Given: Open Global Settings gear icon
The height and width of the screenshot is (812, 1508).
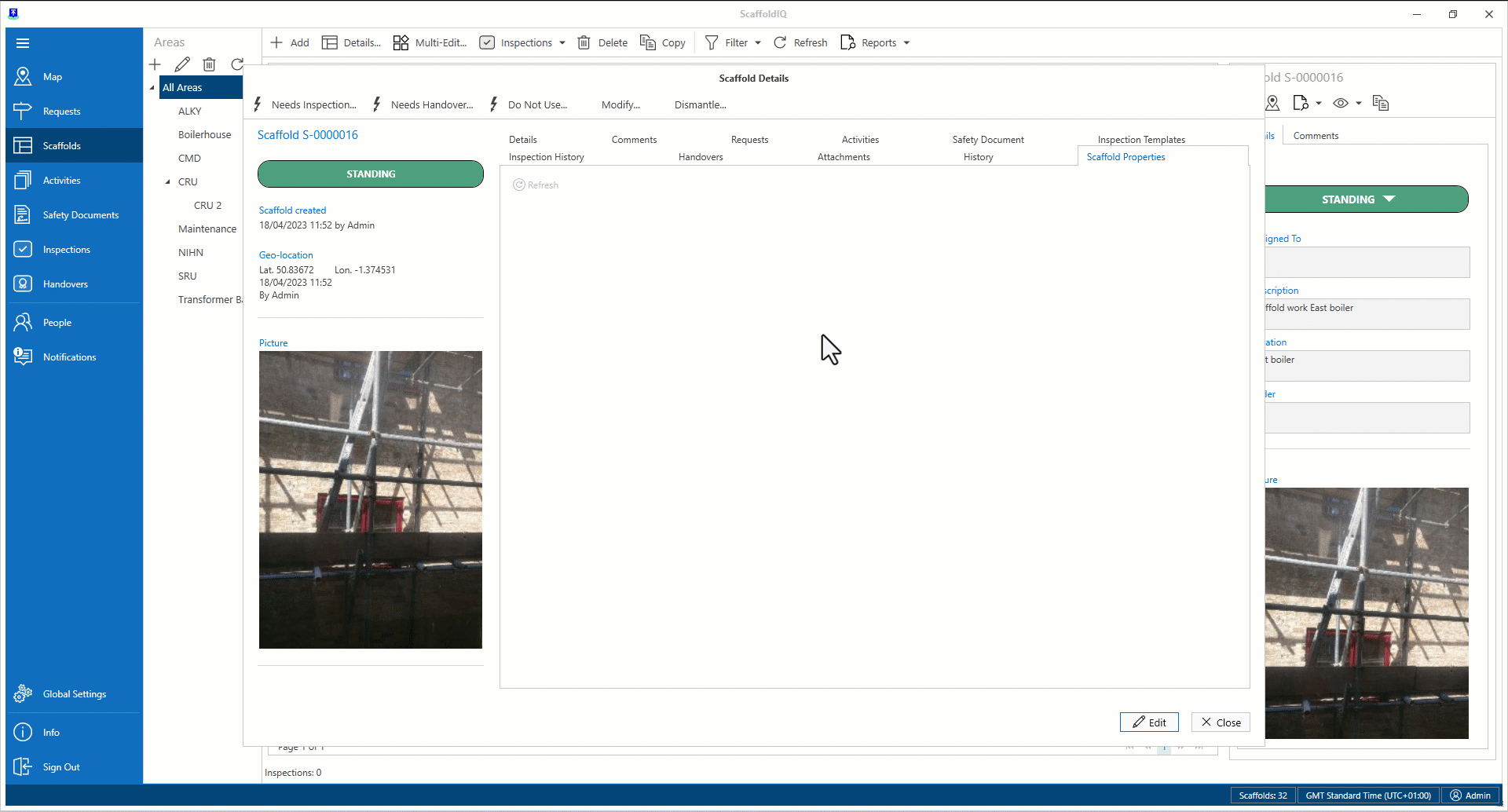Looking at the screenshot, I should (23, 694).
